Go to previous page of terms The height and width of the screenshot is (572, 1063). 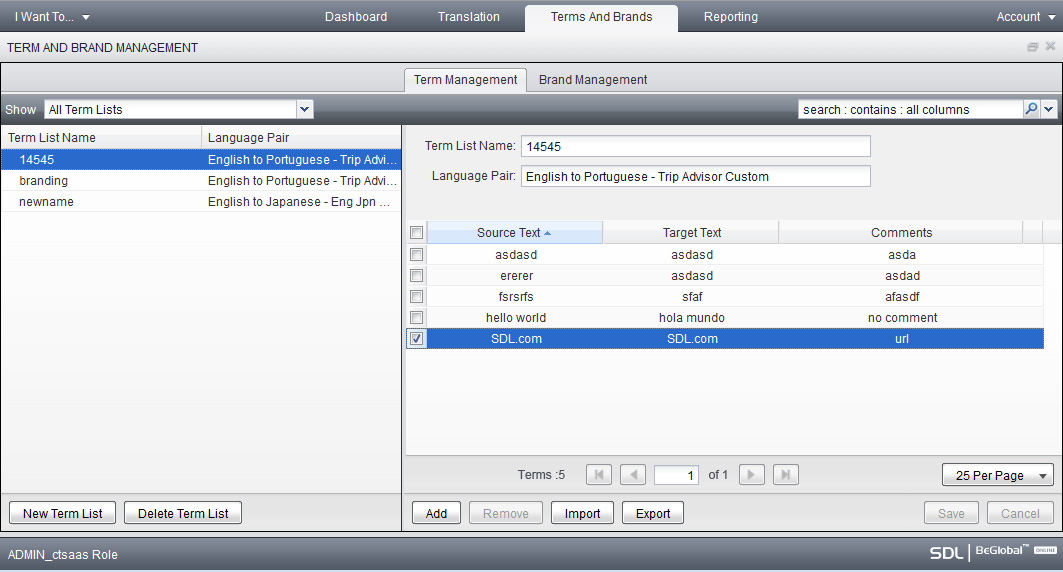click(633, 475)
